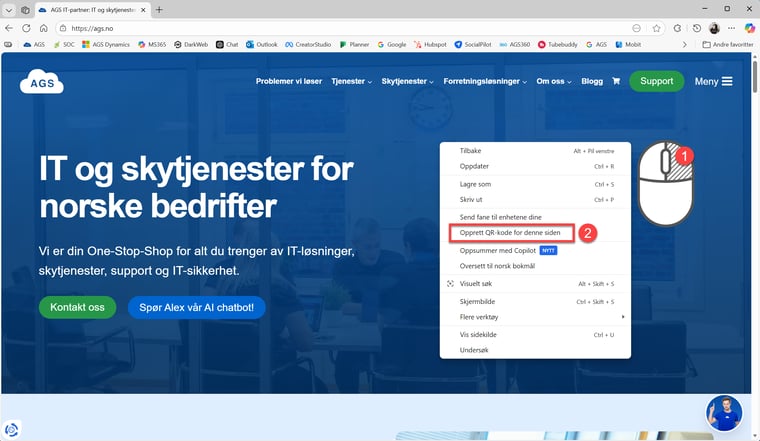760x441 pixels.
Task: Choose Skjermbilde in the context menu
Action: [535, 301]
